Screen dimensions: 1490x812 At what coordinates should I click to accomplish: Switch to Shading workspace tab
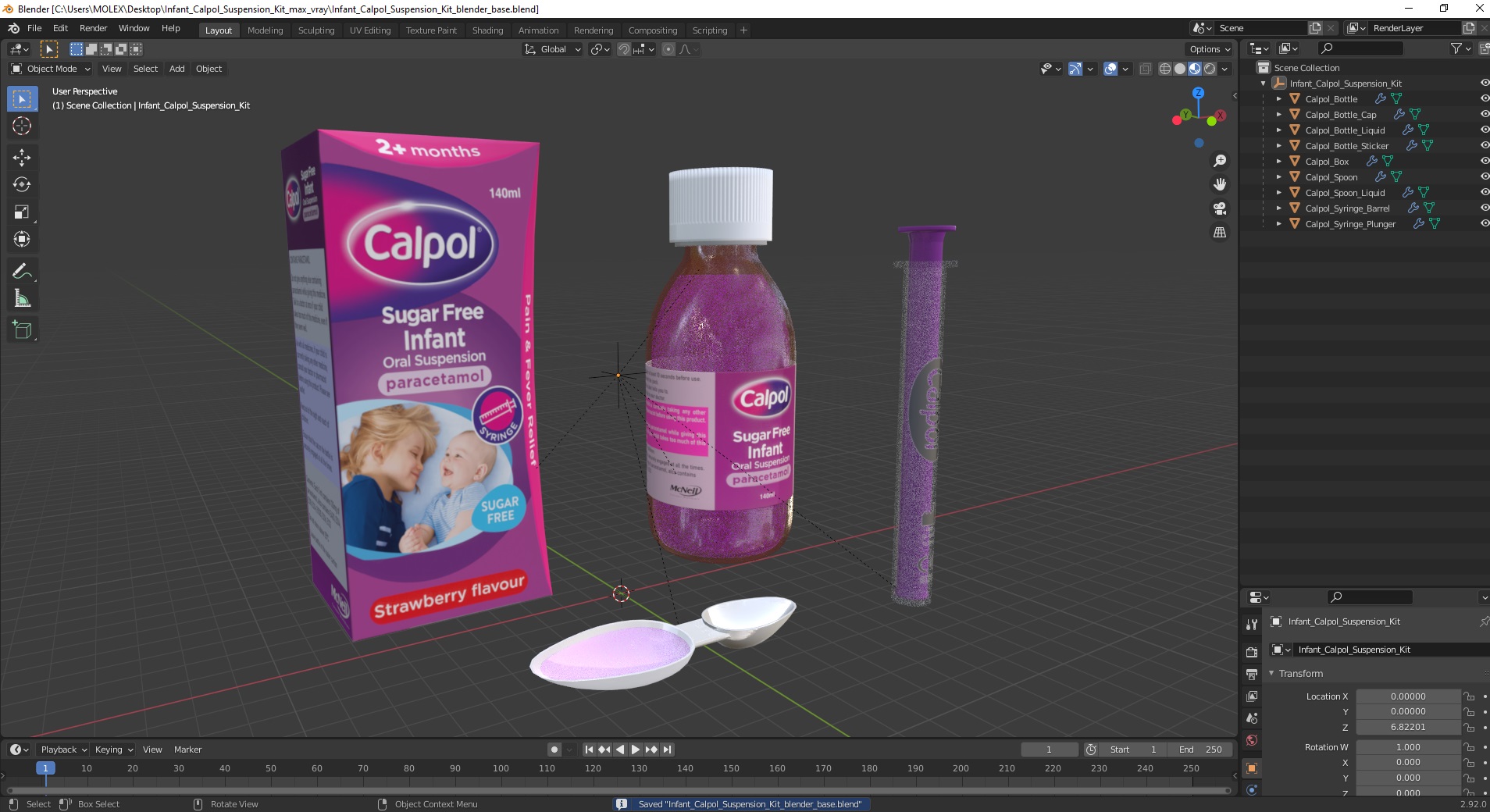click(487, 30)
